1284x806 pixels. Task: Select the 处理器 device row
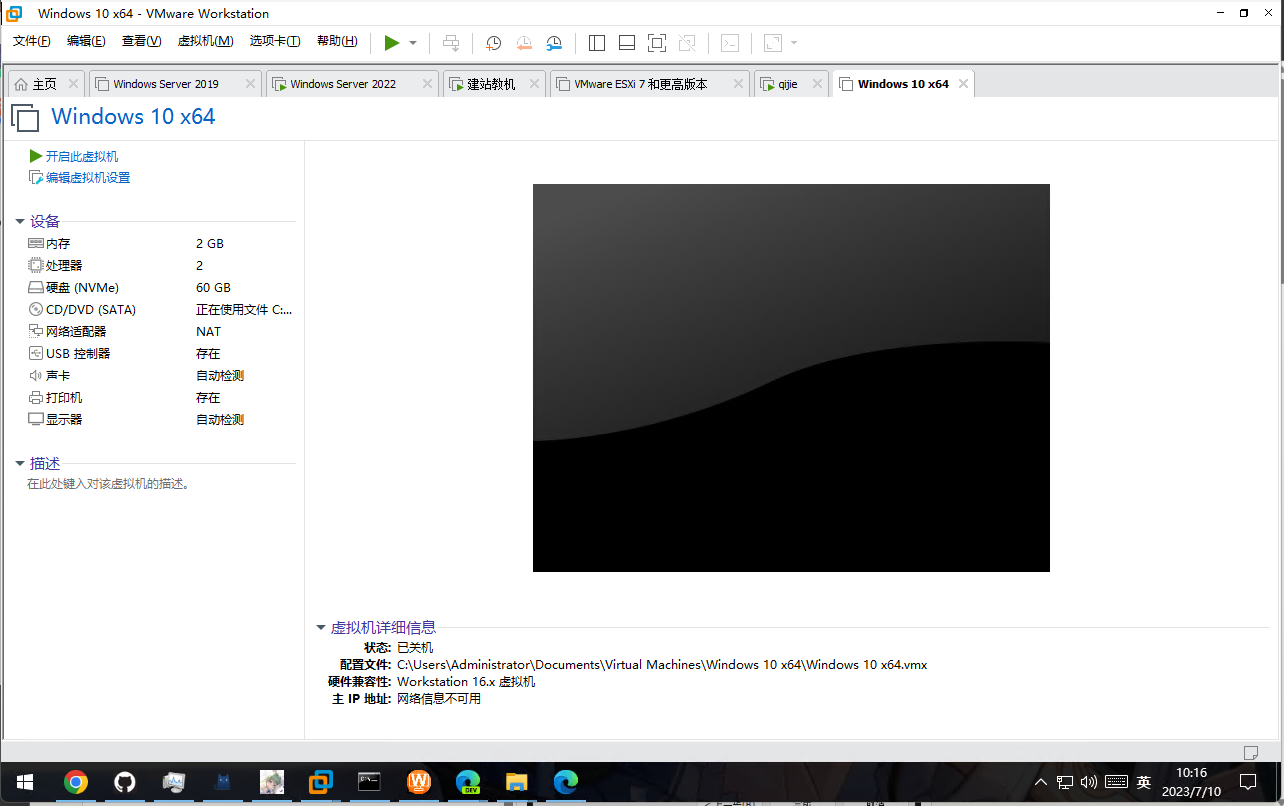[x=160, y=266]
